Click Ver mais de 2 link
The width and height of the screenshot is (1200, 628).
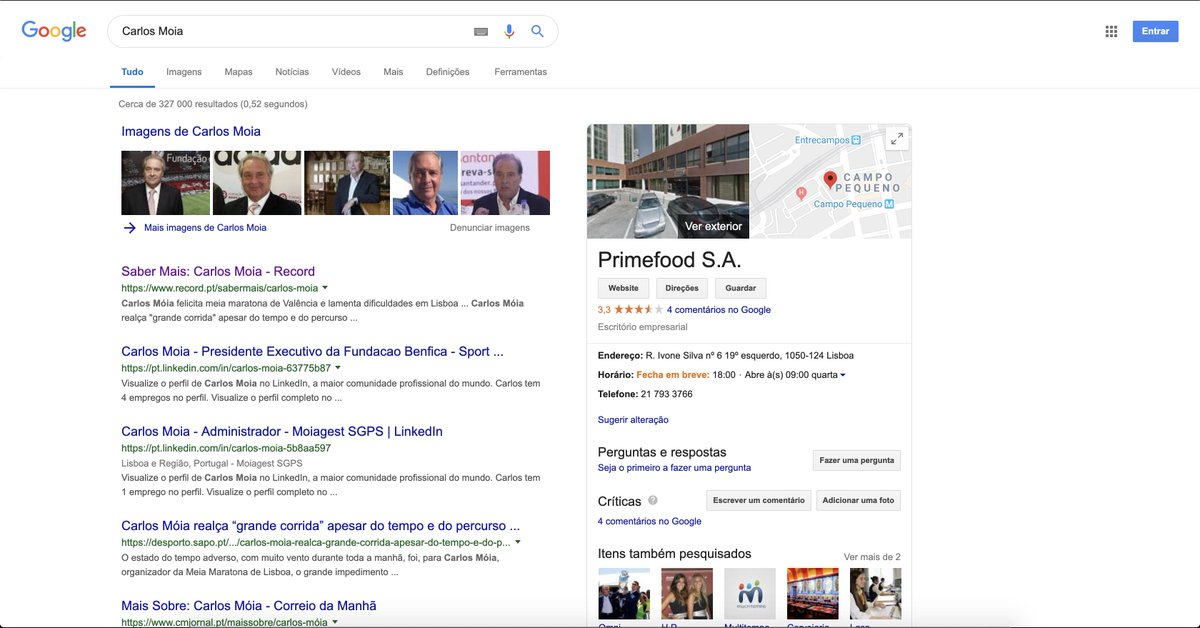872,557
